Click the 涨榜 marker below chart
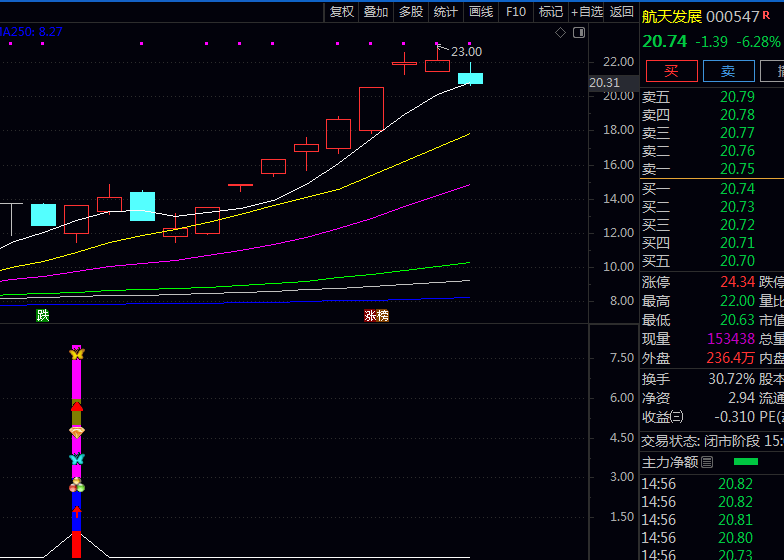This screenshot has width=784, height=560. [376, 315]
